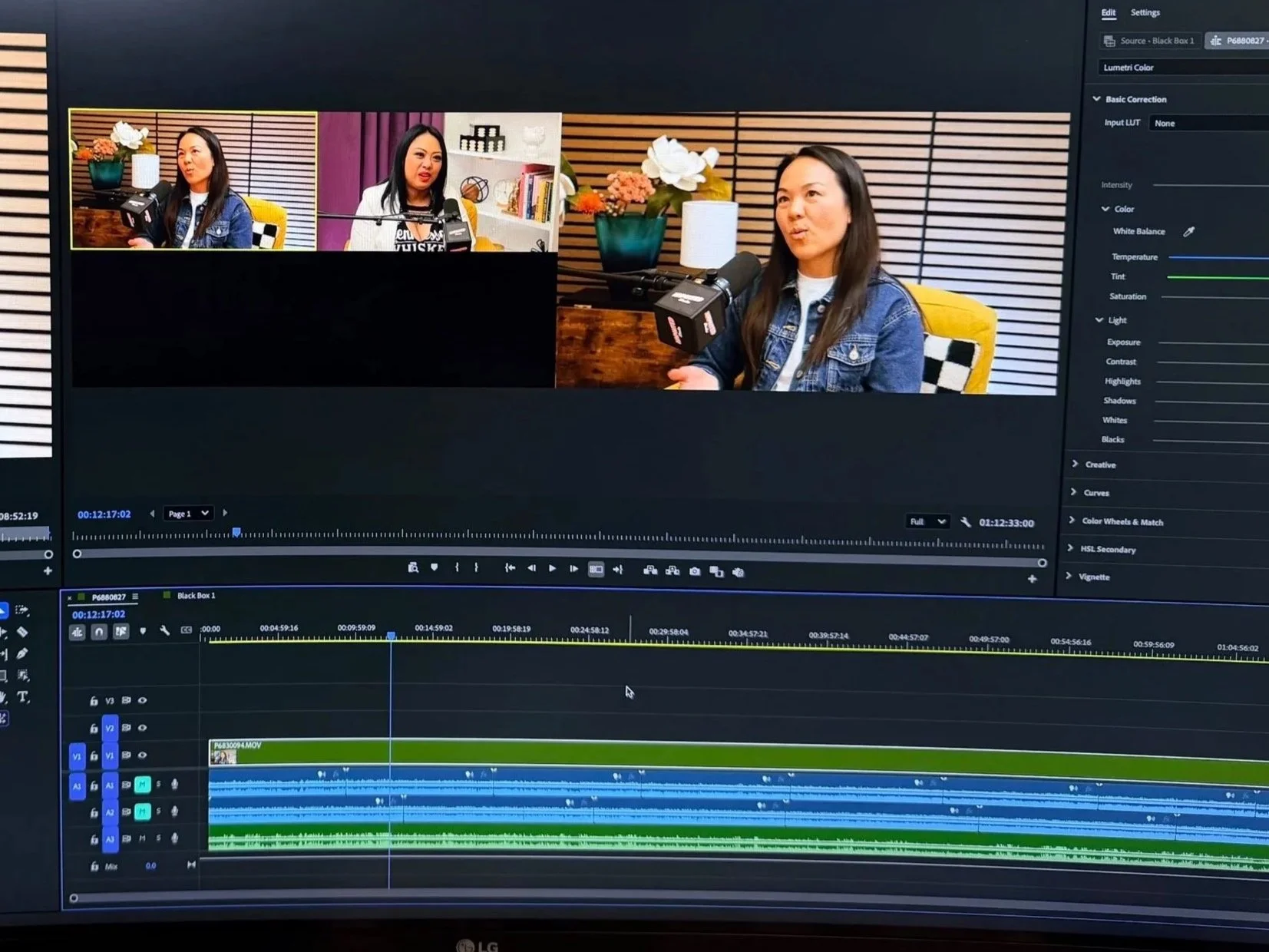Toggle the timeline snap magnet icon
Image resolution: width=1269 pixels, height=952 pixels.
click(x=99, y=632)
